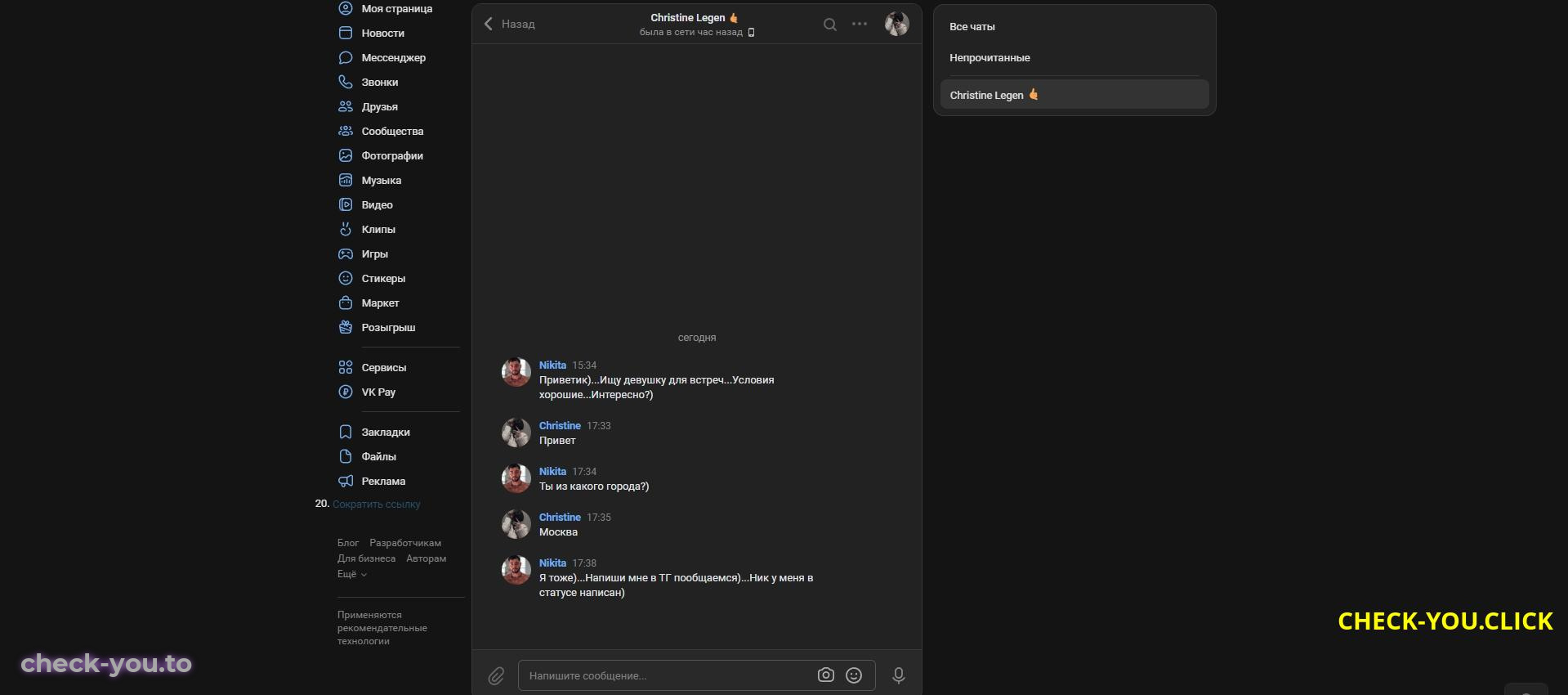Open the Сервисы grid icon
Viewport: 1568px width, 695px height.
[346, 368]
